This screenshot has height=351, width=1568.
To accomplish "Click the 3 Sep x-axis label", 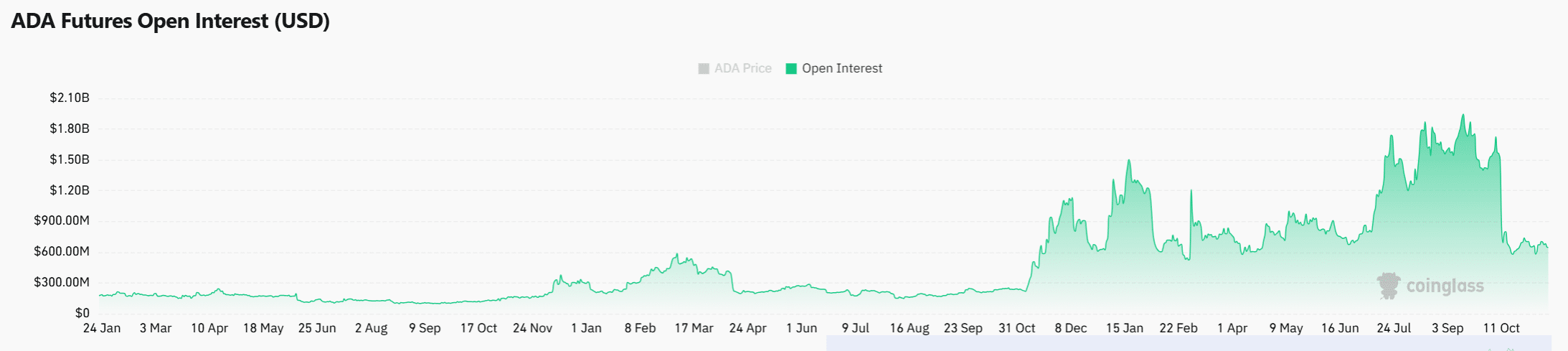I will click(1447, 328).
